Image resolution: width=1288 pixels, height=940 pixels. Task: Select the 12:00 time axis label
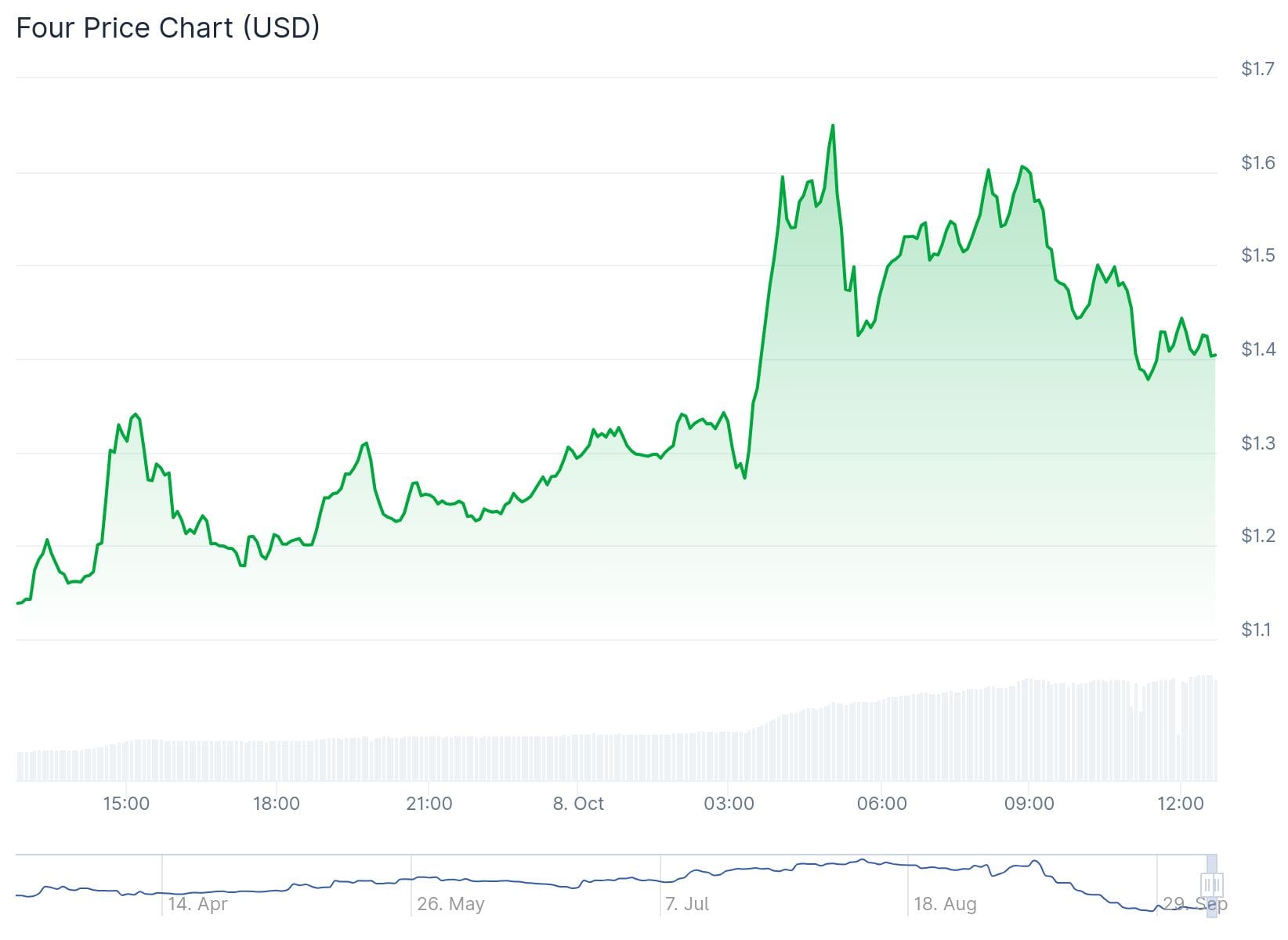1181,804
